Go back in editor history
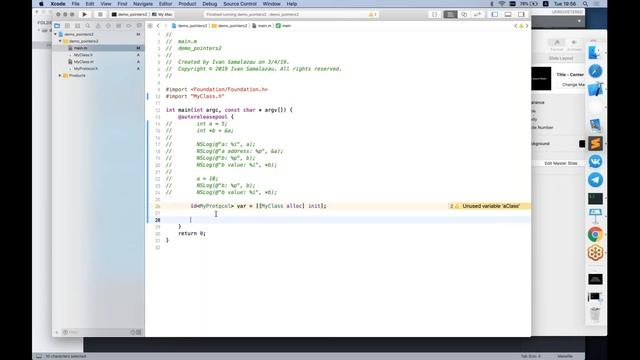The height and width of the screenshot is (360, 640). (x=158, y=26)
